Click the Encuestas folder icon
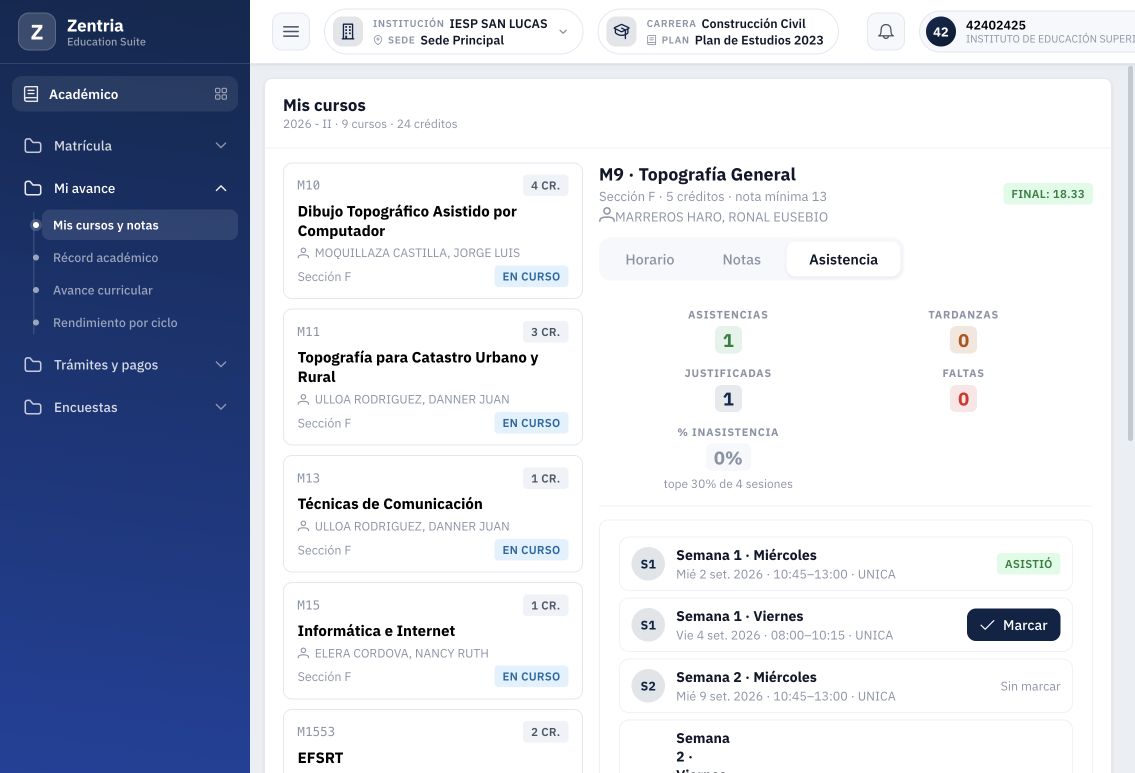This screenshot has height=773, width=1135. pyautogui.click(x=33, y=407)
